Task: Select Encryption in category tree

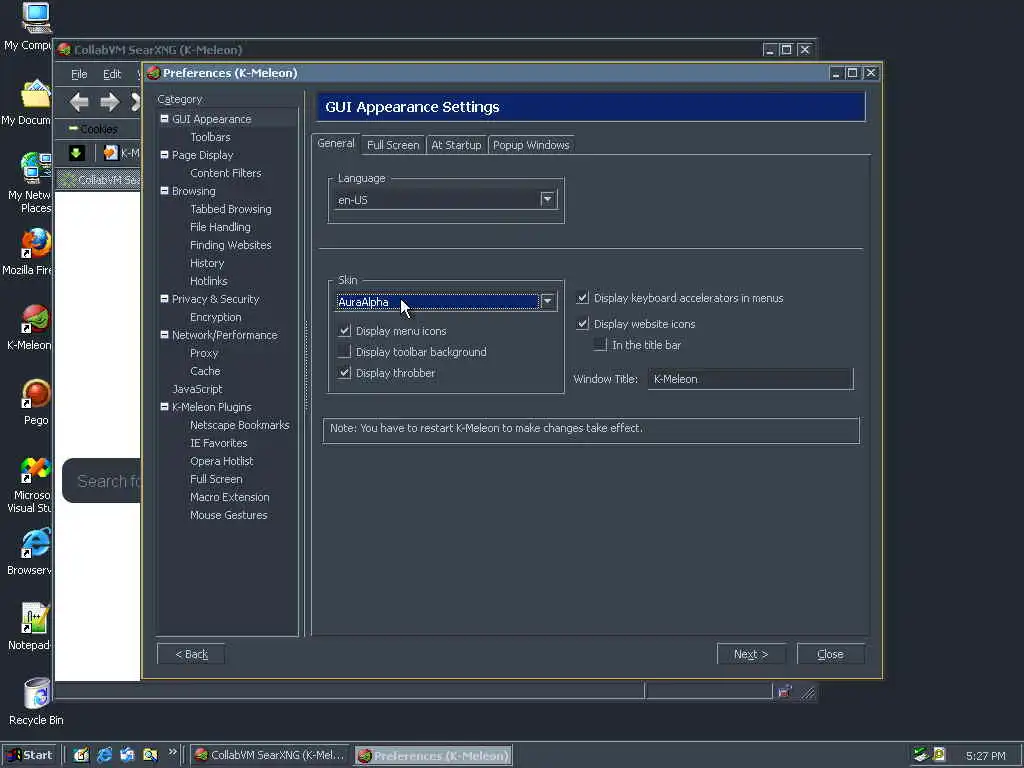Action: 216,317
